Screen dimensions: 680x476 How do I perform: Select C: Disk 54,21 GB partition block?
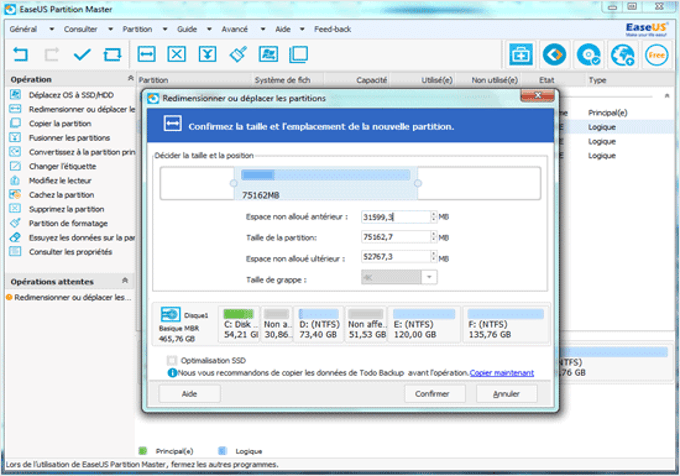click(239, 324)
